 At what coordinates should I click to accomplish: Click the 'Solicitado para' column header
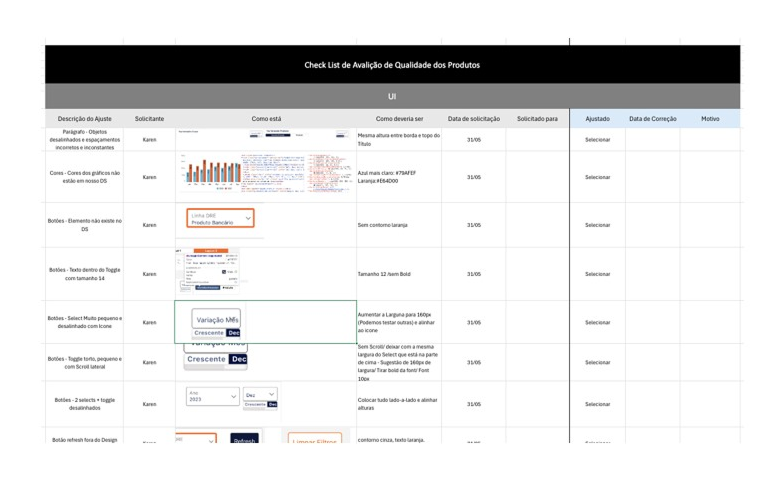pos(537,119)
